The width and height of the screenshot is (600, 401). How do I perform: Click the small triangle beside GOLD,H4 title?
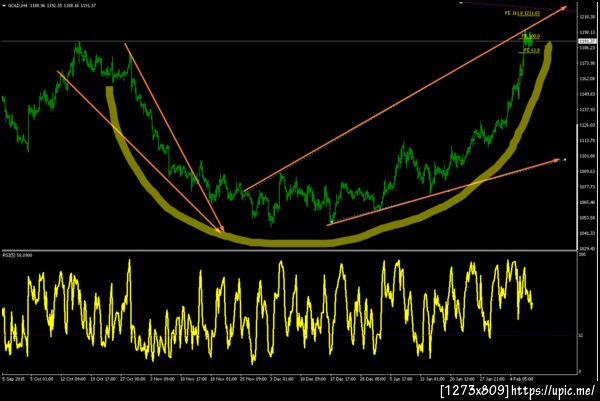4,6
